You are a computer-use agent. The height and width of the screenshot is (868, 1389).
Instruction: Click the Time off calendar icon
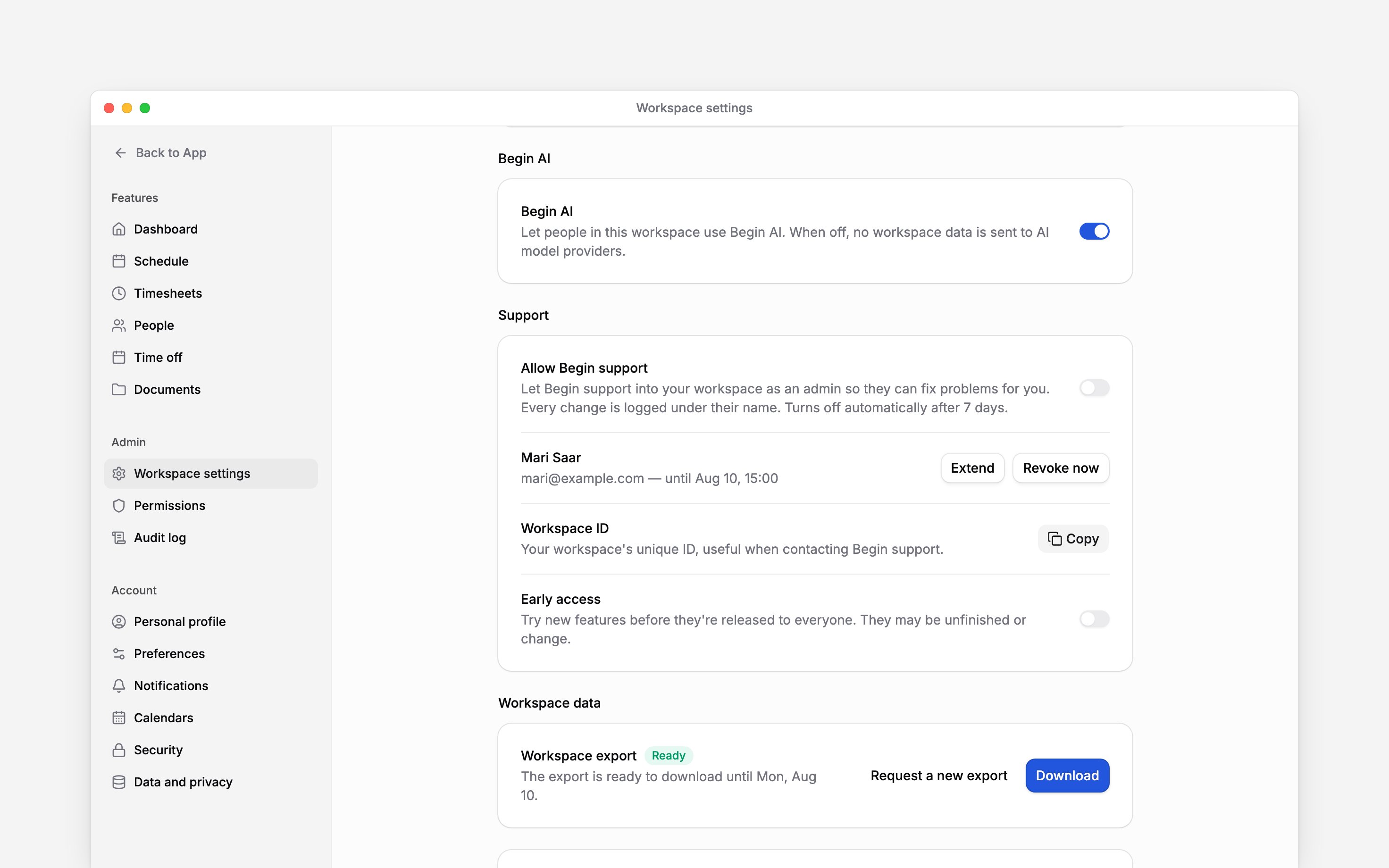coord(119,358)
